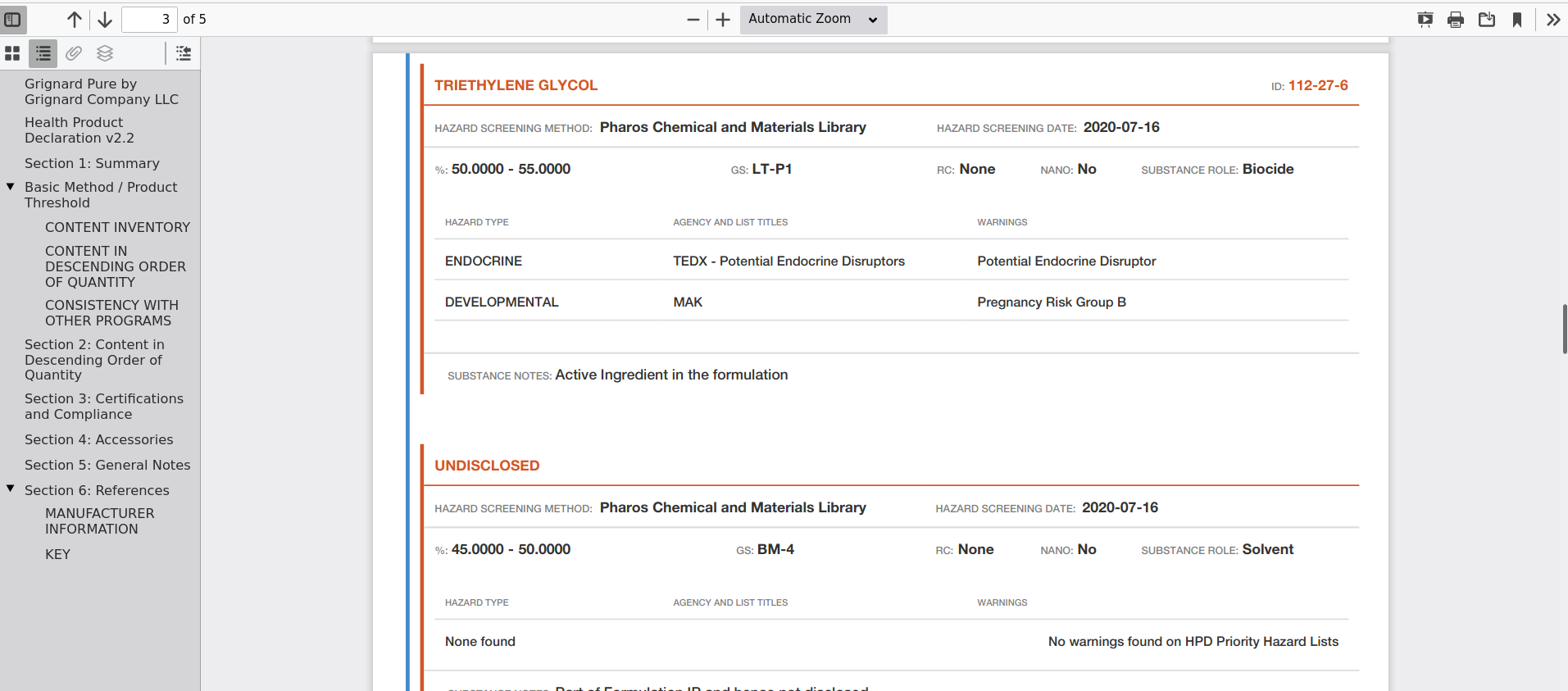Print the document

coord(1456,20)
